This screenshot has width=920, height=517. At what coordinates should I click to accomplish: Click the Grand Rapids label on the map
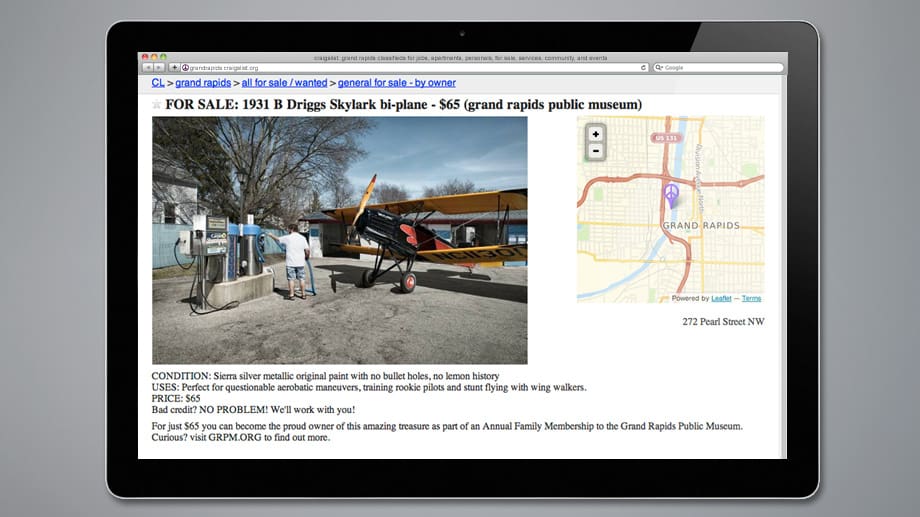[x=700, y=226]
